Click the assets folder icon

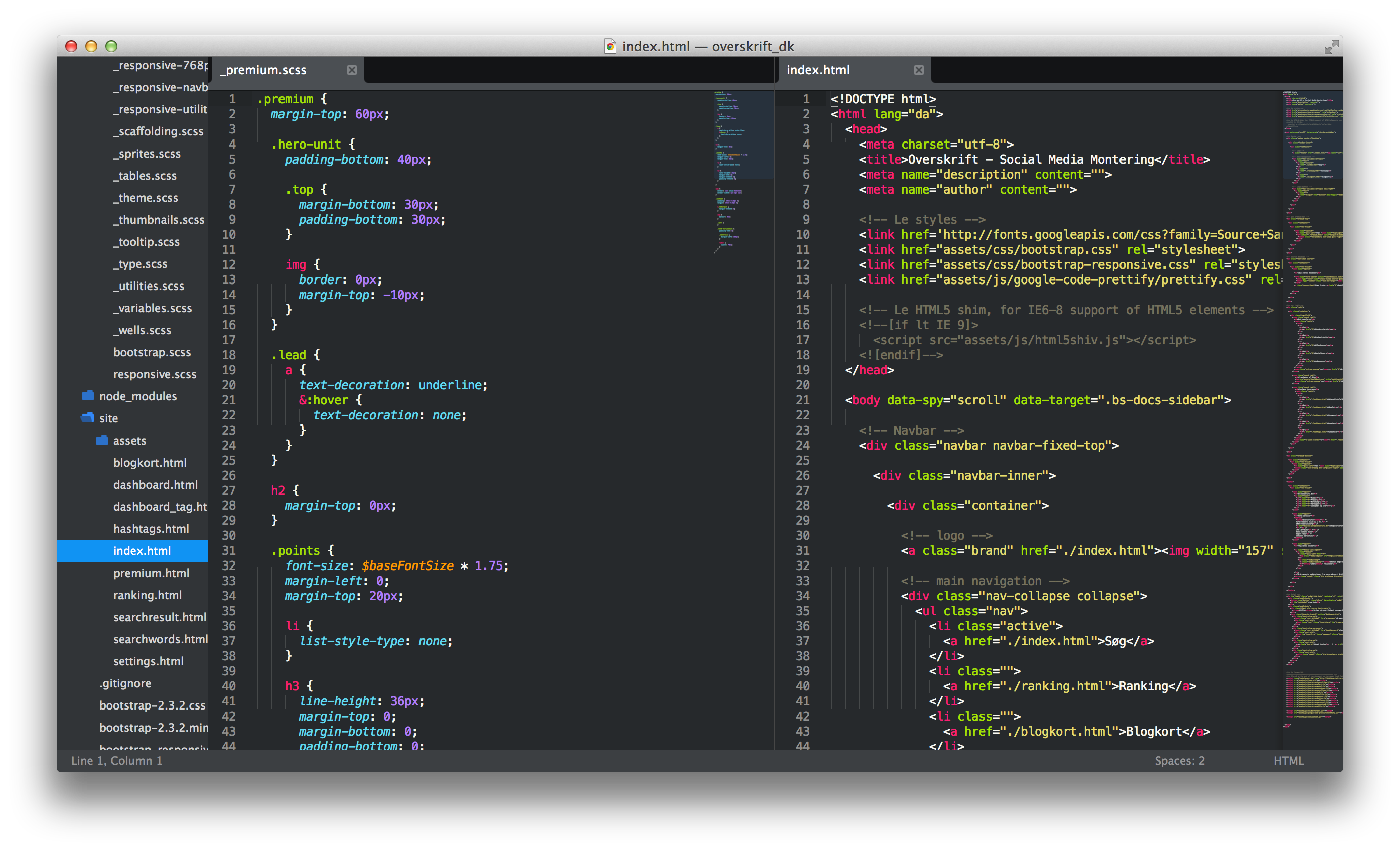point(102,440)
